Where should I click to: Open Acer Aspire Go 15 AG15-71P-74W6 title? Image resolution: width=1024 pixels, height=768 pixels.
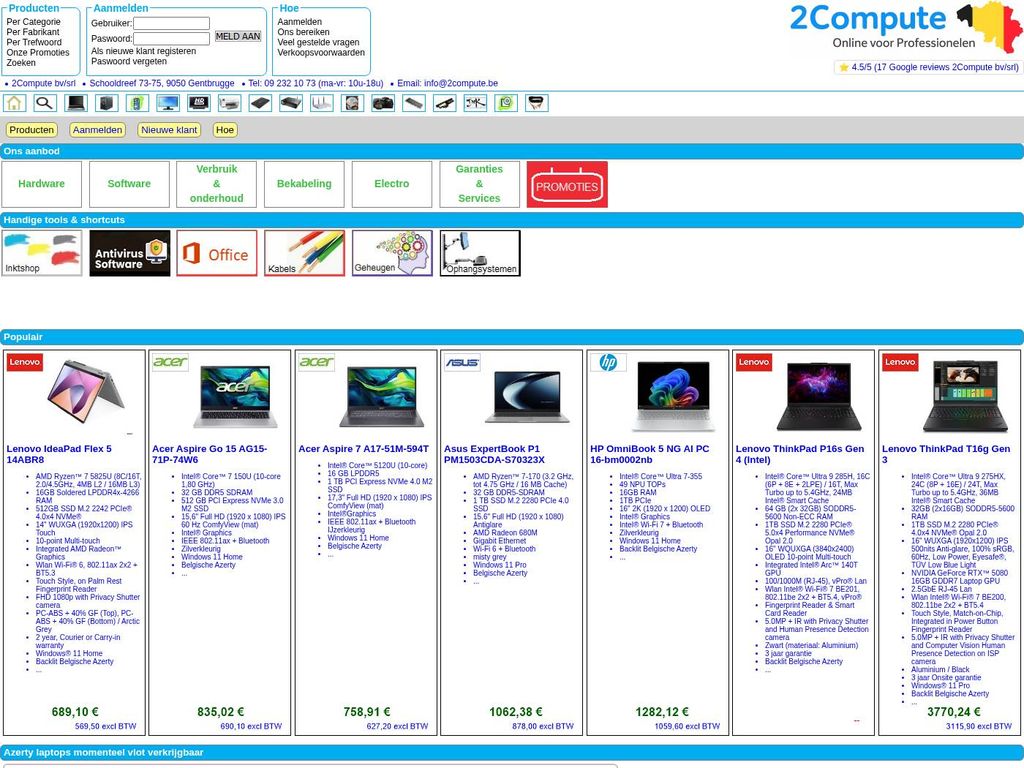(x=210, y=455)
